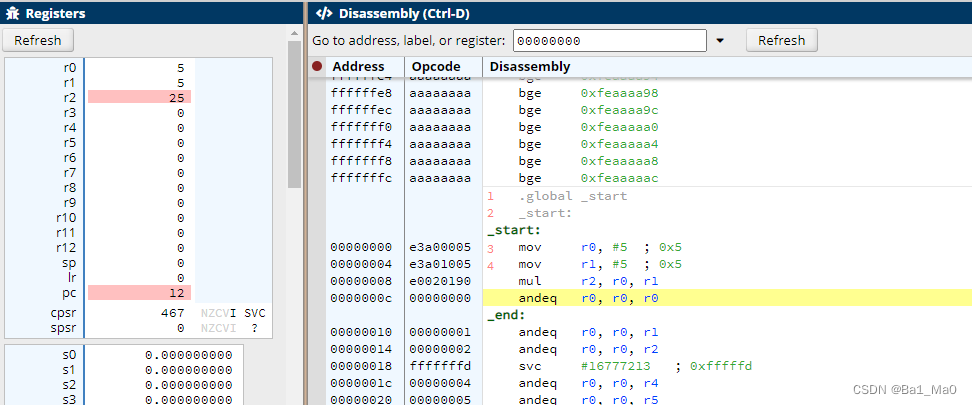The image size is (972, 405).
Task: Click address 0000001c row
Action: coord(361,383)
